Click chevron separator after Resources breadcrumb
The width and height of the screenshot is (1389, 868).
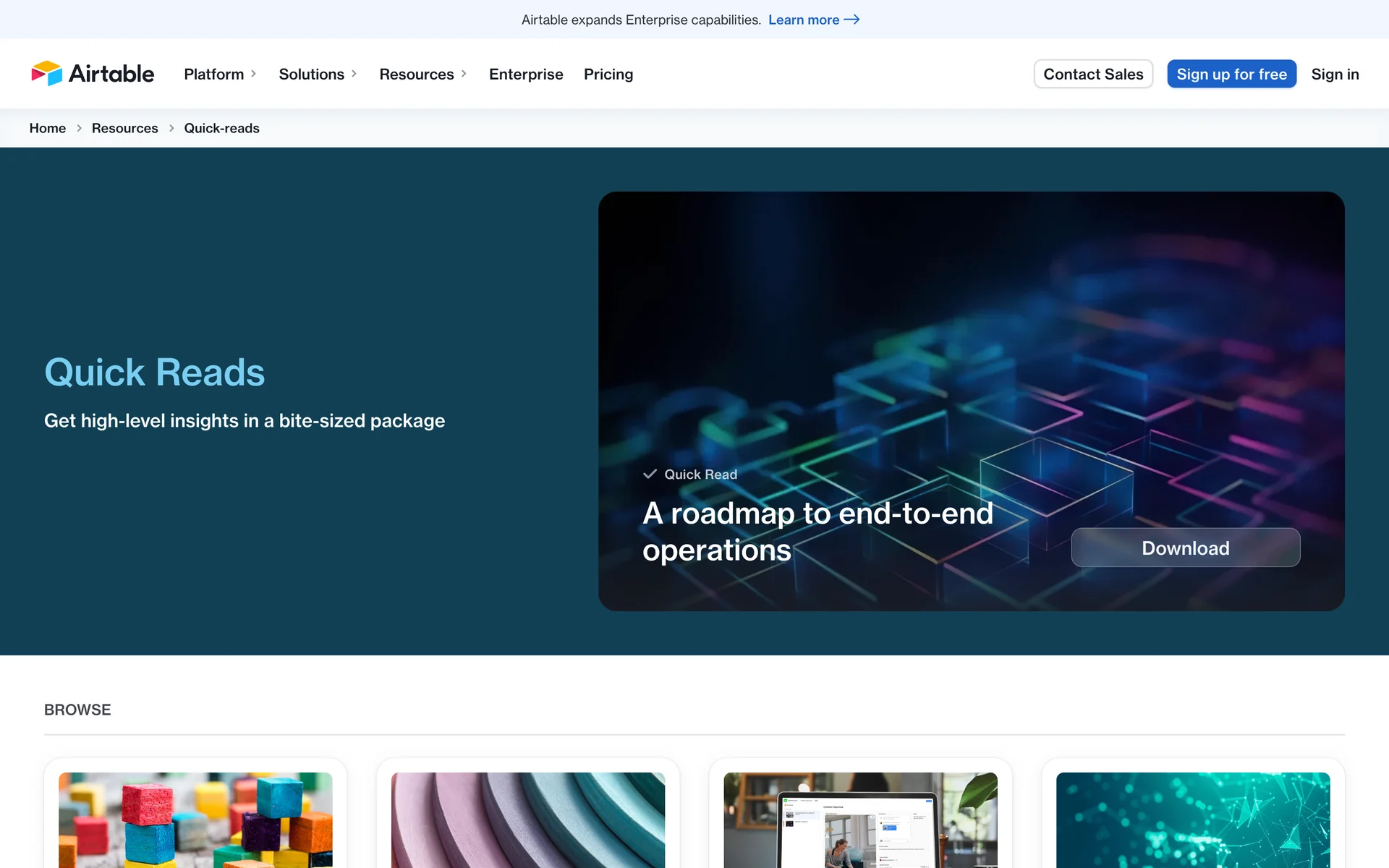[x=171, y=128]
